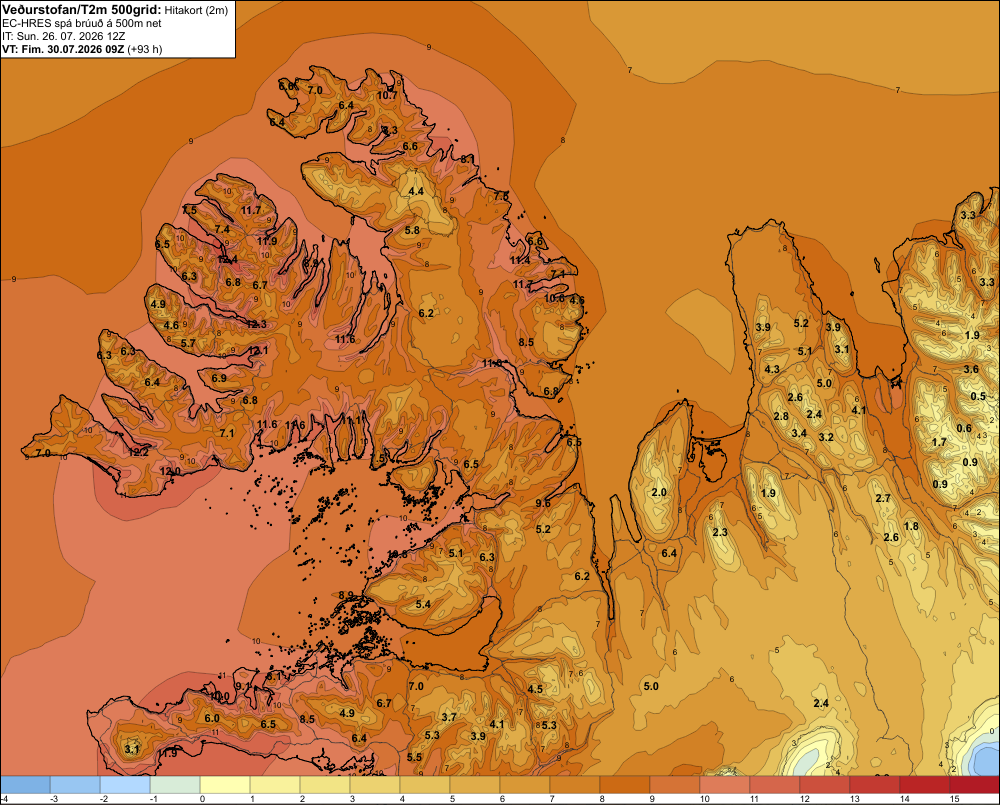
Task: Click the "6.9" temperature label
Action: coord(219,378)
